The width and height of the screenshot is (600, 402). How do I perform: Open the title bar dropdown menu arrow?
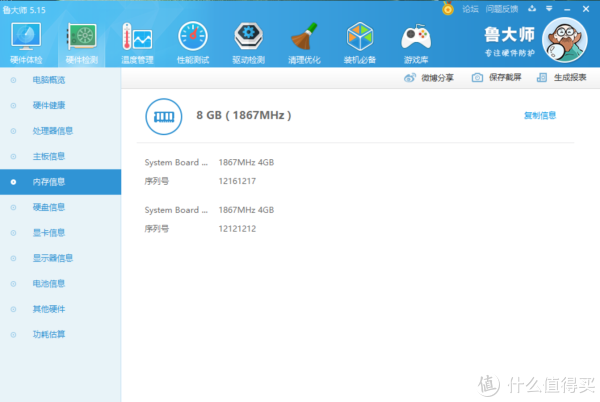(x=549, y=9)
